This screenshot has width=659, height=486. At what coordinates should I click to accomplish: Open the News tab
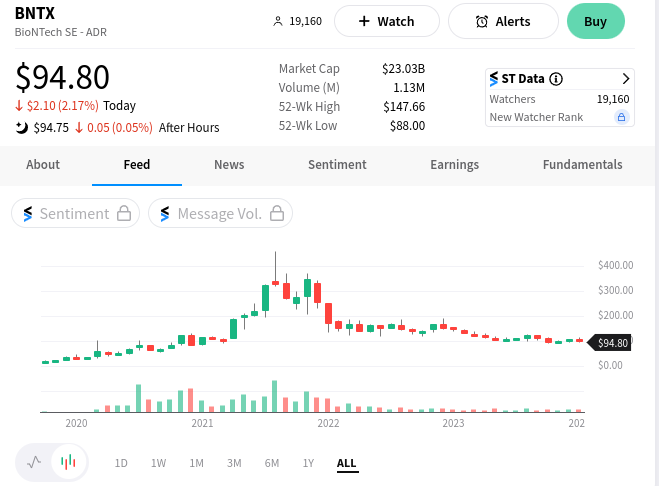click(229, 165)
